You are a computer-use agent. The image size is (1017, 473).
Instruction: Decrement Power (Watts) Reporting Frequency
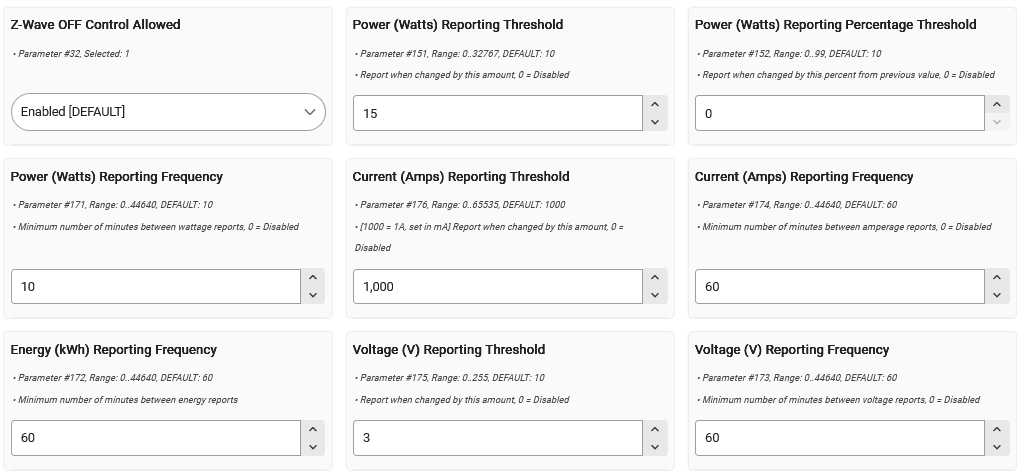click(x=313, y=295)
